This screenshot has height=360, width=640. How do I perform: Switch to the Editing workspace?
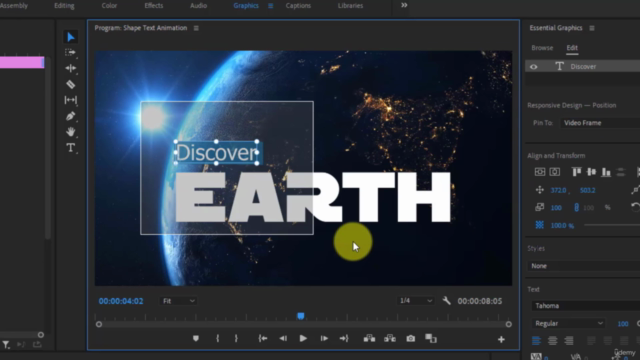click(x=64, y=6)
